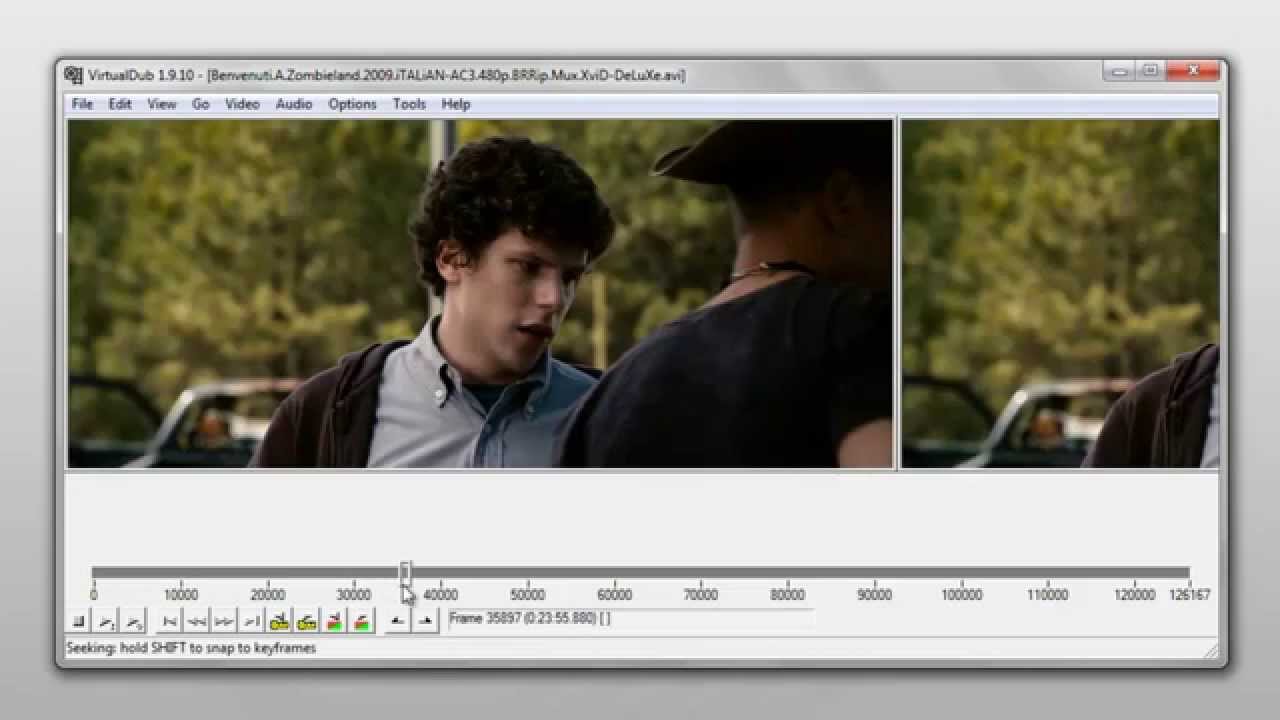The image size is (1280, 720).
Task: Click the output video preview pane
Action: 1060,294
